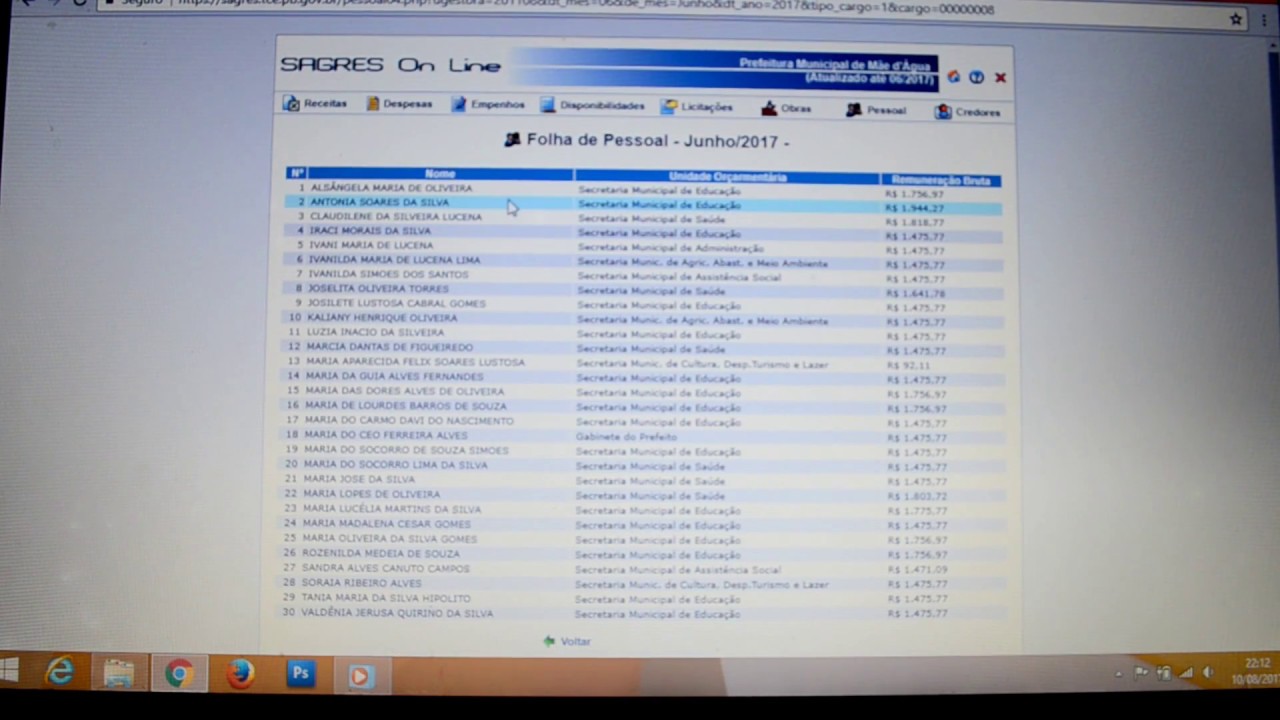The height and width of the screenshot is (720, 1280).
Task: Select row MARIA DO CARMO DAVI DO NASCIMENTO
Action: tap(643, 422)
